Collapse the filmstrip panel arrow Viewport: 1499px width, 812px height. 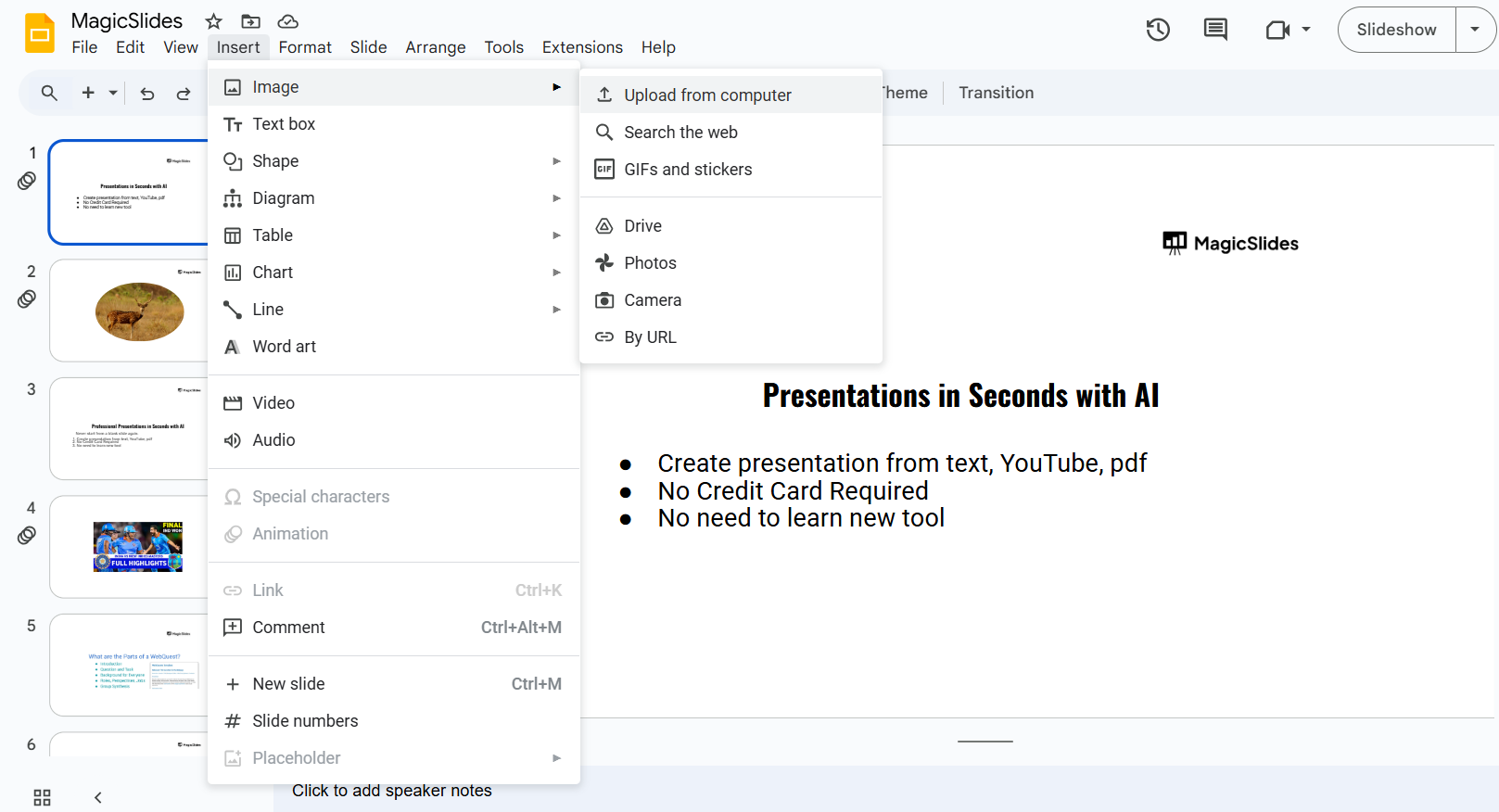pyautogui.click(x=97, y=797)
